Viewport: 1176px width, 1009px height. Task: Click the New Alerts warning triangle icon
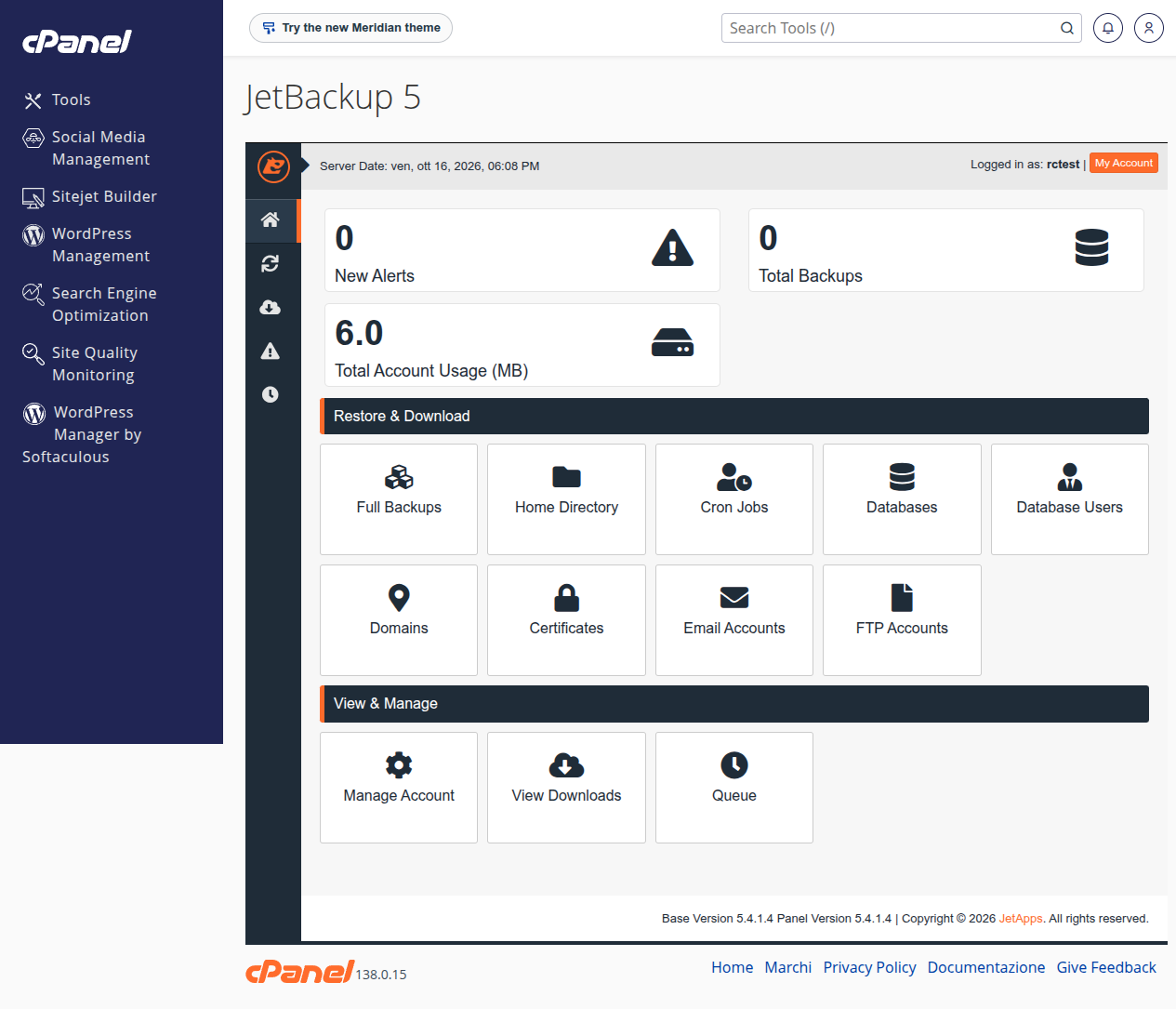point(673,248)
